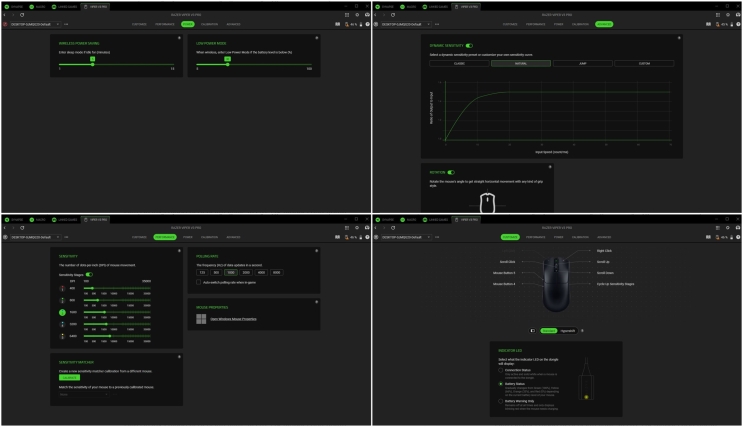
Task: Select the 6400 DPI stage icon
Action: click(62, 336)
